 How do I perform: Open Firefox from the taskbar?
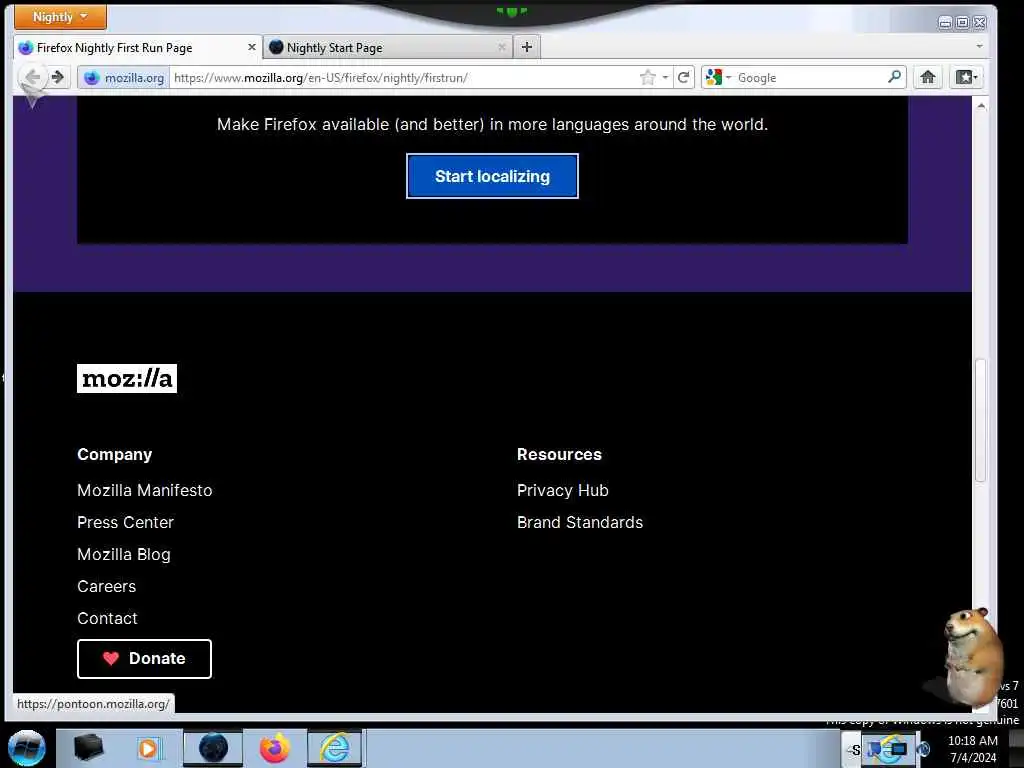(x=274, y=748)
